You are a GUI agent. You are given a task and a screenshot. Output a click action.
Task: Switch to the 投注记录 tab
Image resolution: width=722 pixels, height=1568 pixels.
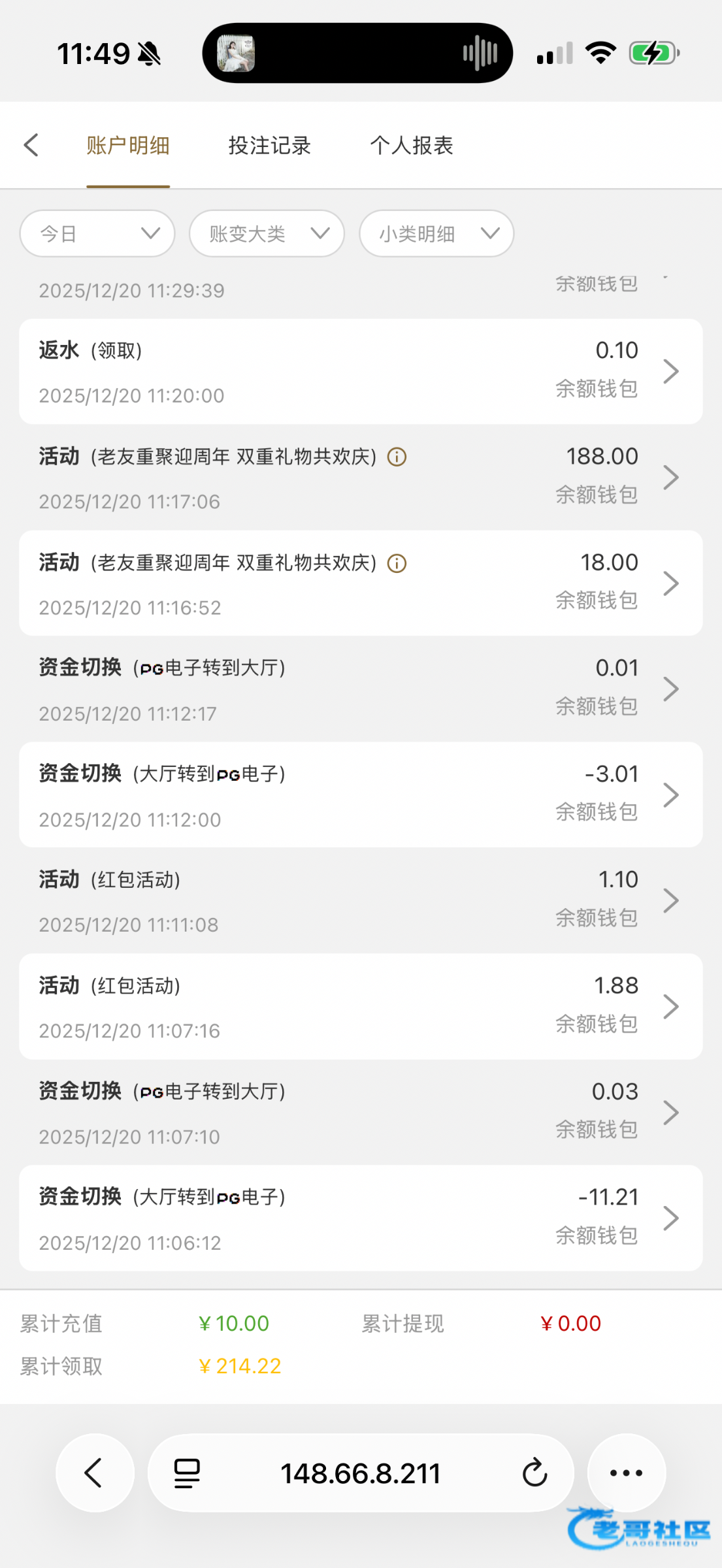tap(269, 145)
